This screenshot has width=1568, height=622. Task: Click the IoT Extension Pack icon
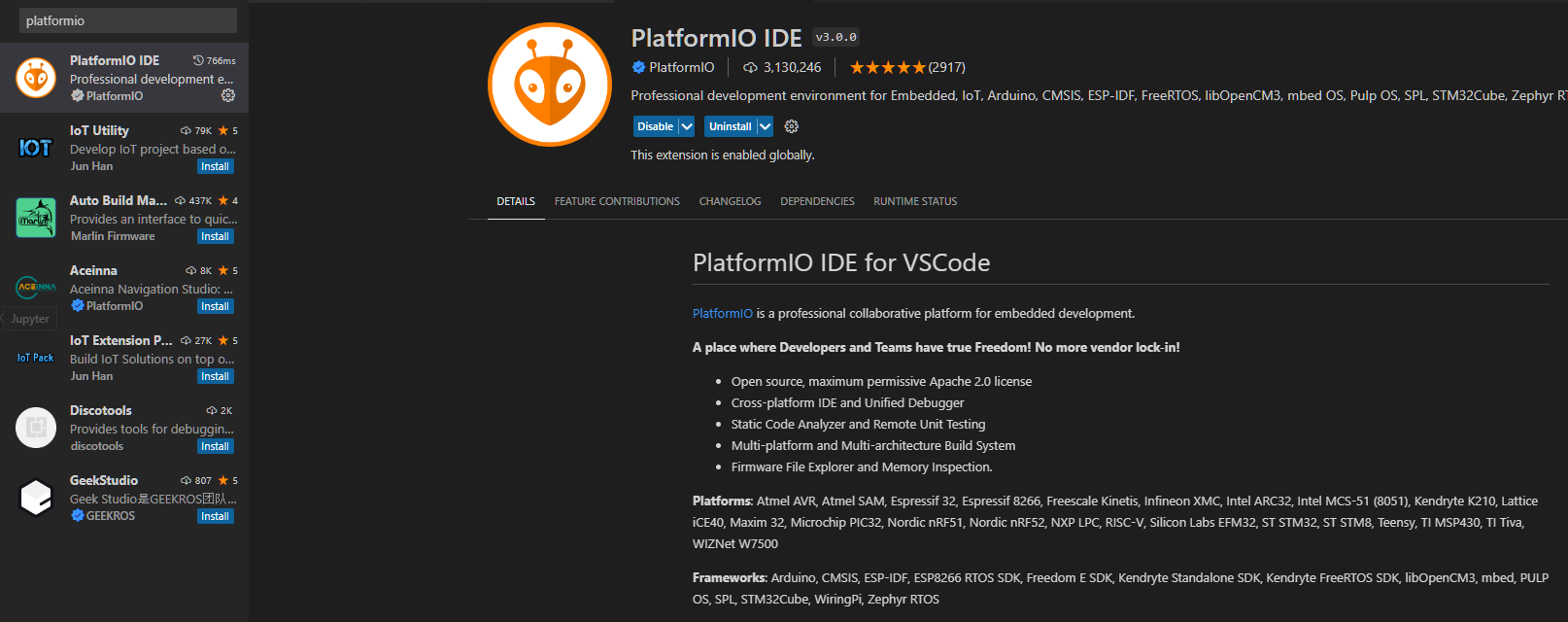click(36, 358)
